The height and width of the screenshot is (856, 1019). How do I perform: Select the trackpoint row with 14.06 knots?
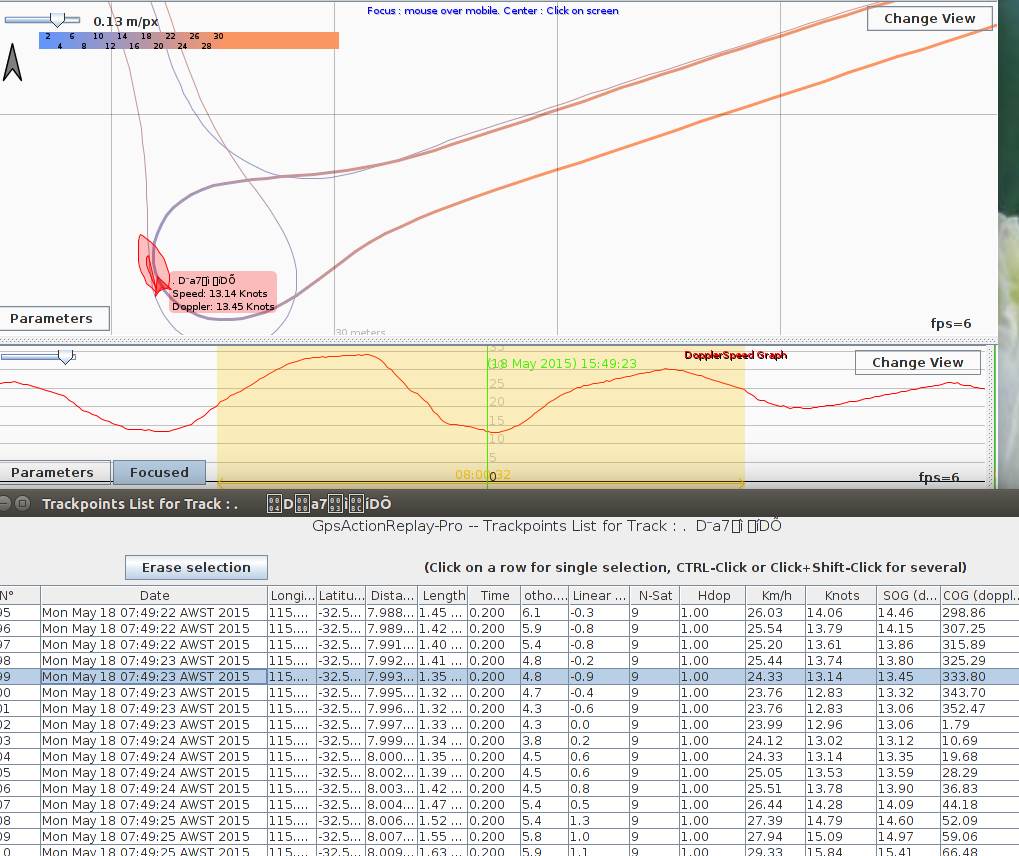point(500,613)
